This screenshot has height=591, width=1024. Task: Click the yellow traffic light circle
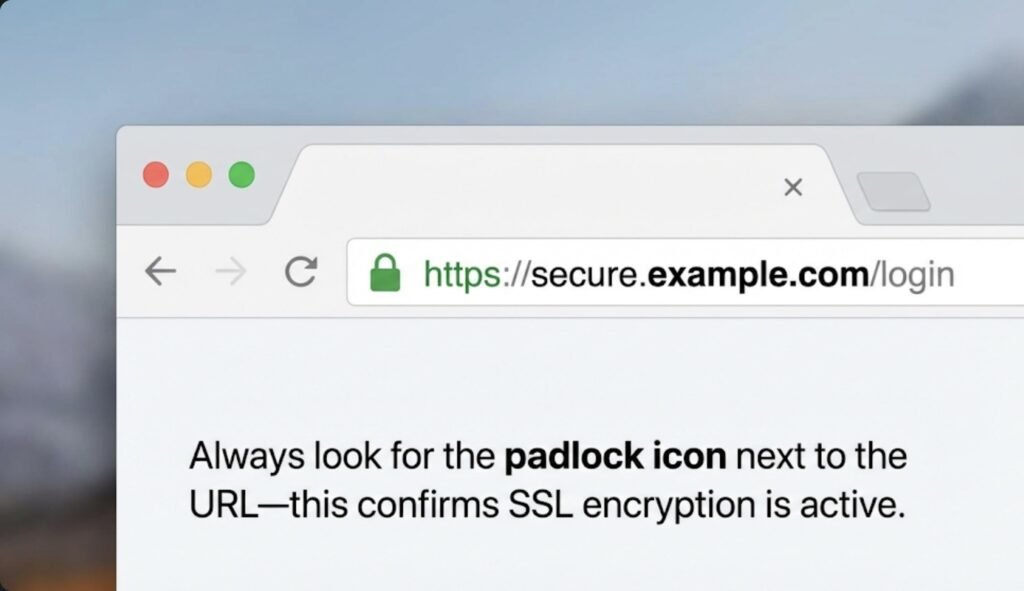[196, 175]
